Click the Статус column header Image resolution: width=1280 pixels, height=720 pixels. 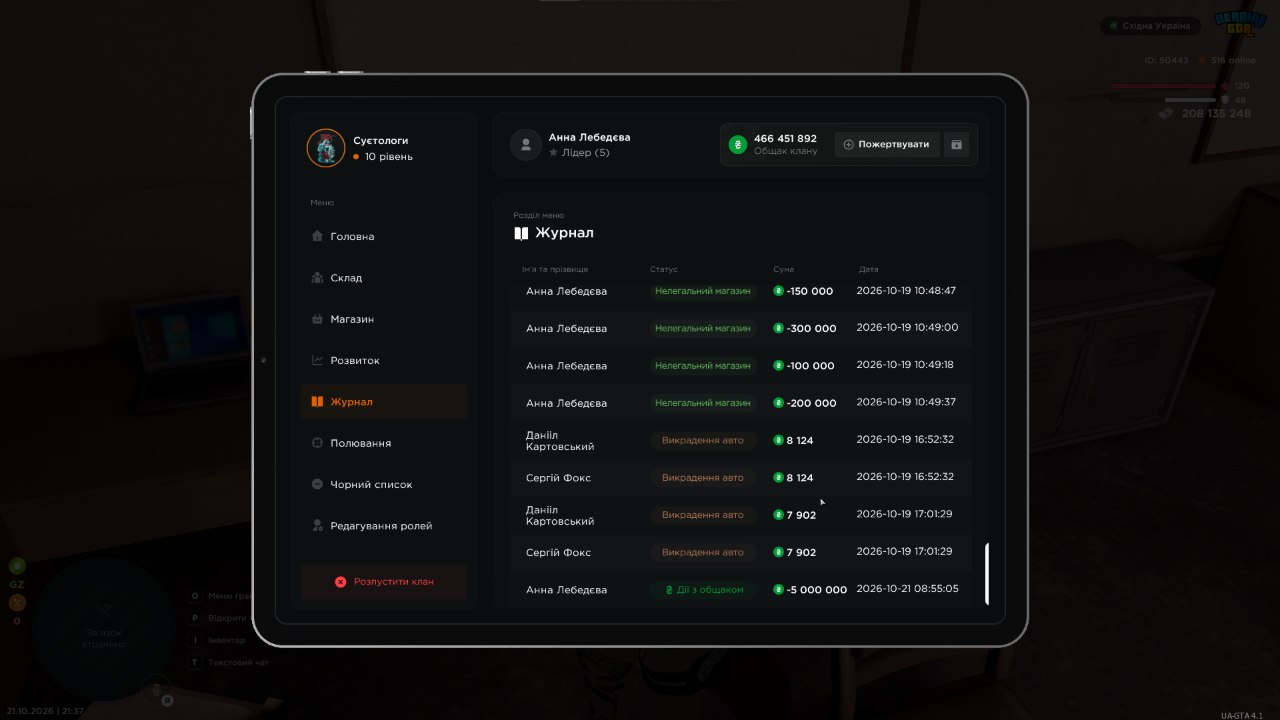663,270
